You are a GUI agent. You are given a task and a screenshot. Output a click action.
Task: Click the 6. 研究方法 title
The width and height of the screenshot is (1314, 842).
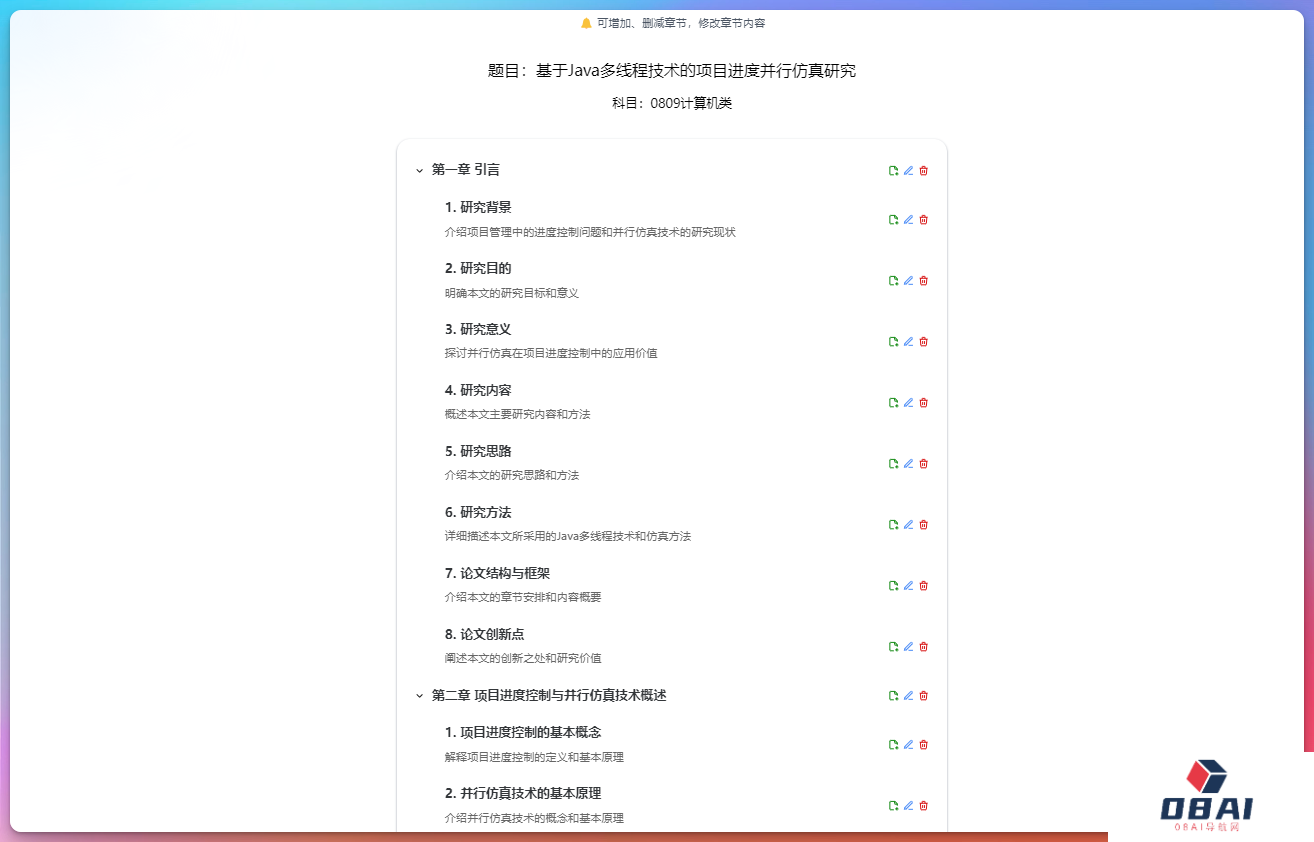click(x=478, y=512)
